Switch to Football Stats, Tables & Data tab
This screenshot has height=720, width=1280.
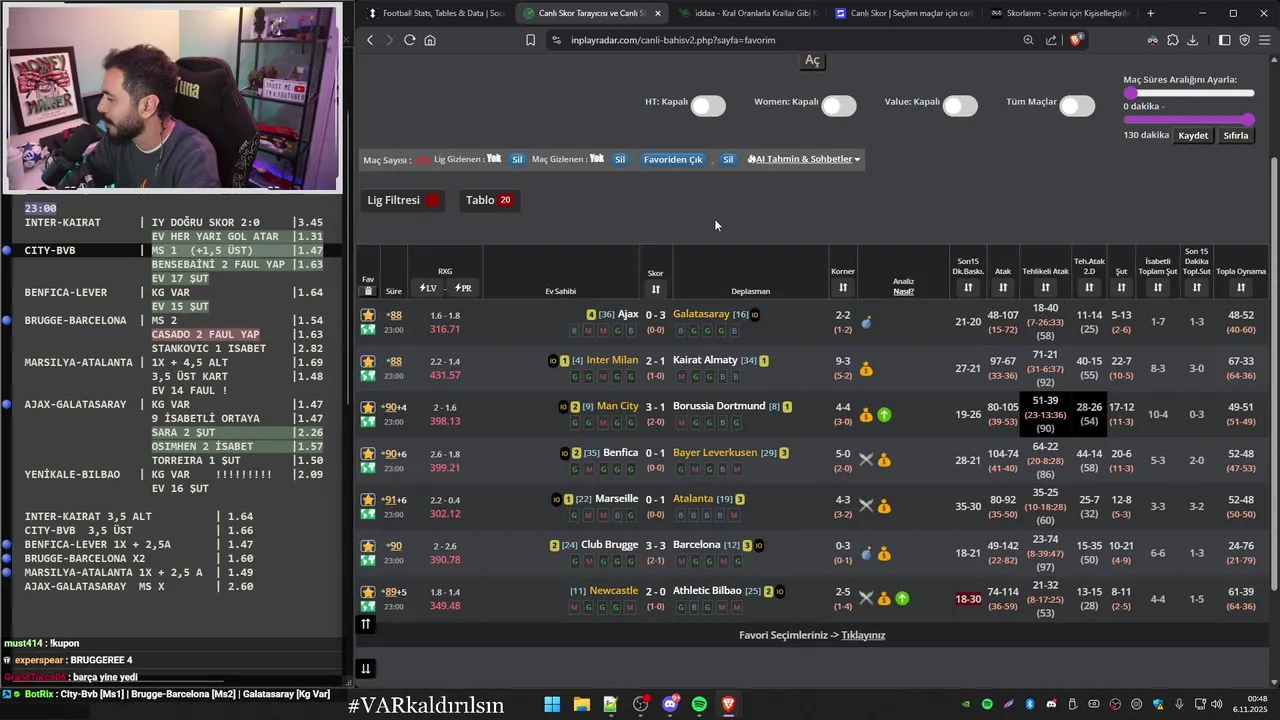click(435, 13)
